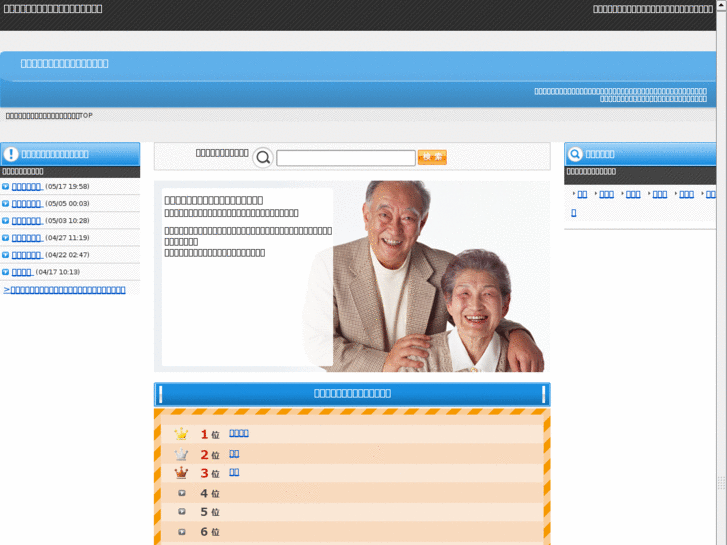Click the top-left text in the black header bar

[x=53, y=9]
